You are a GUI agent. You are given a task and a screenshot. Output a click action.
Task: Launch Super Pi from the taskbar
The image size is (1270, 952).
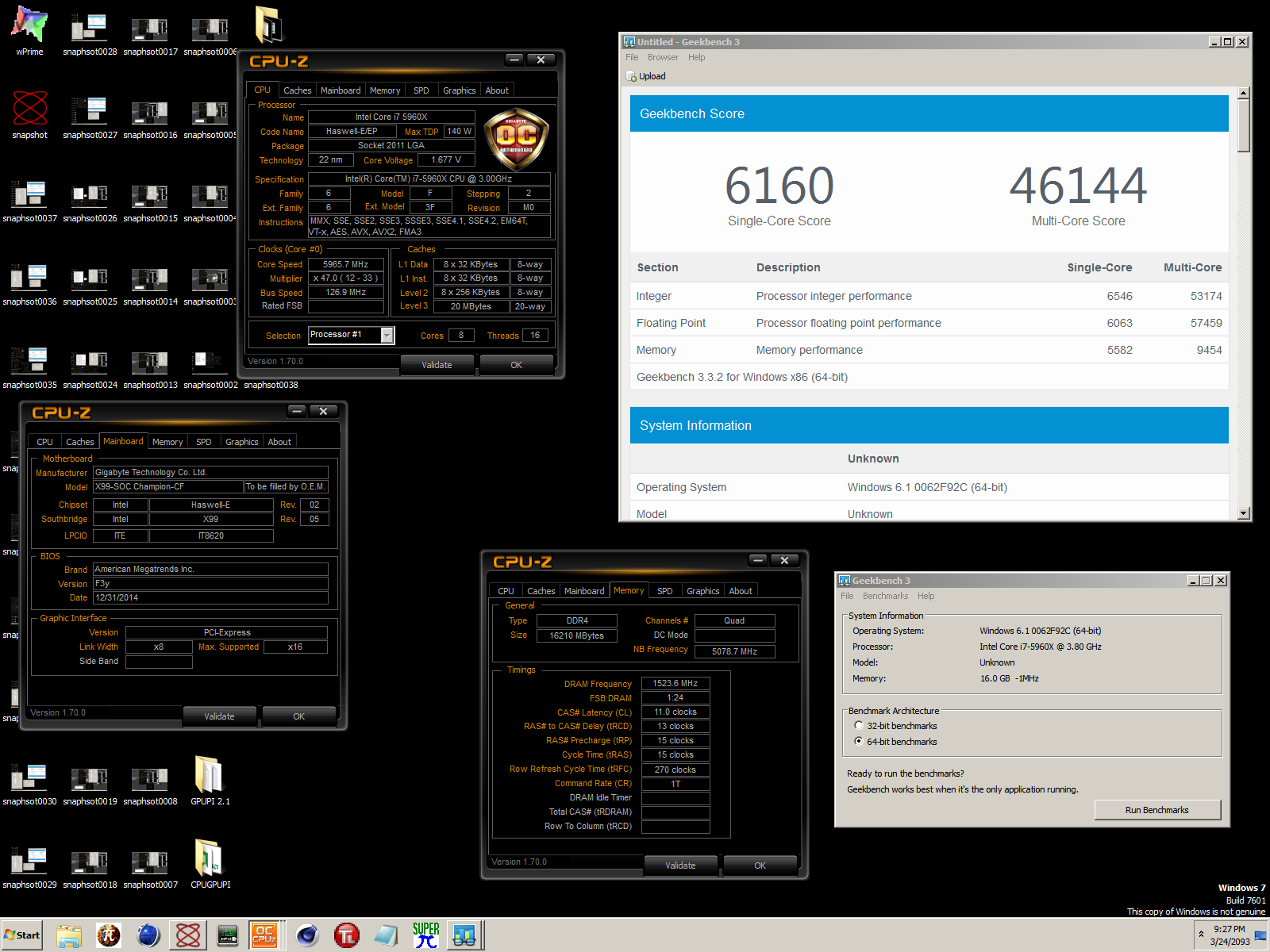425,936
